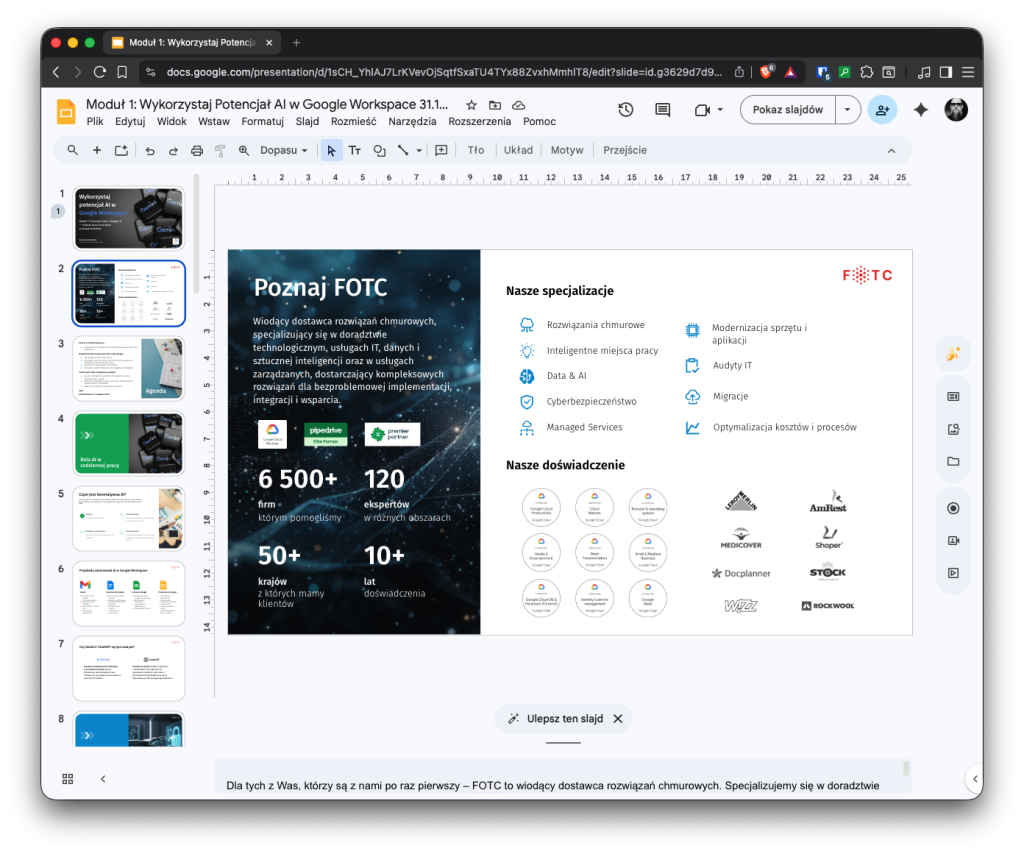Image resolution: width=1024 pixels, height=854 pixels.
Task: Open version history clock icon
Action: tap(626, 110)
